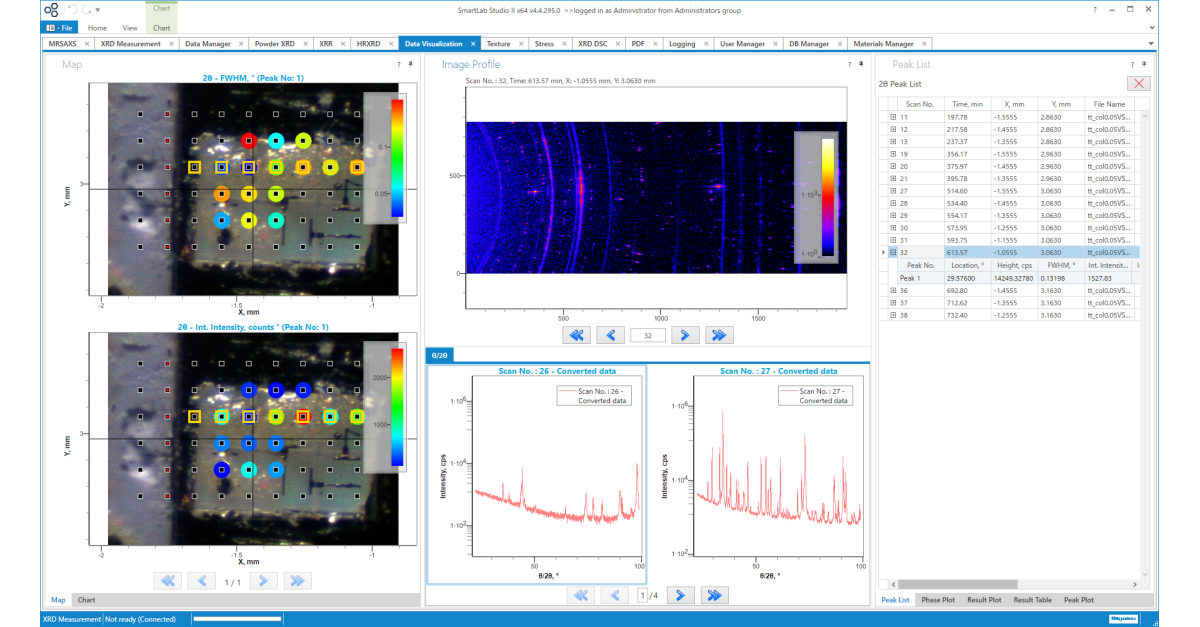This screenshot has width=1200, height=627.
Task: Open the File menu button
Action: click(58, 28)
